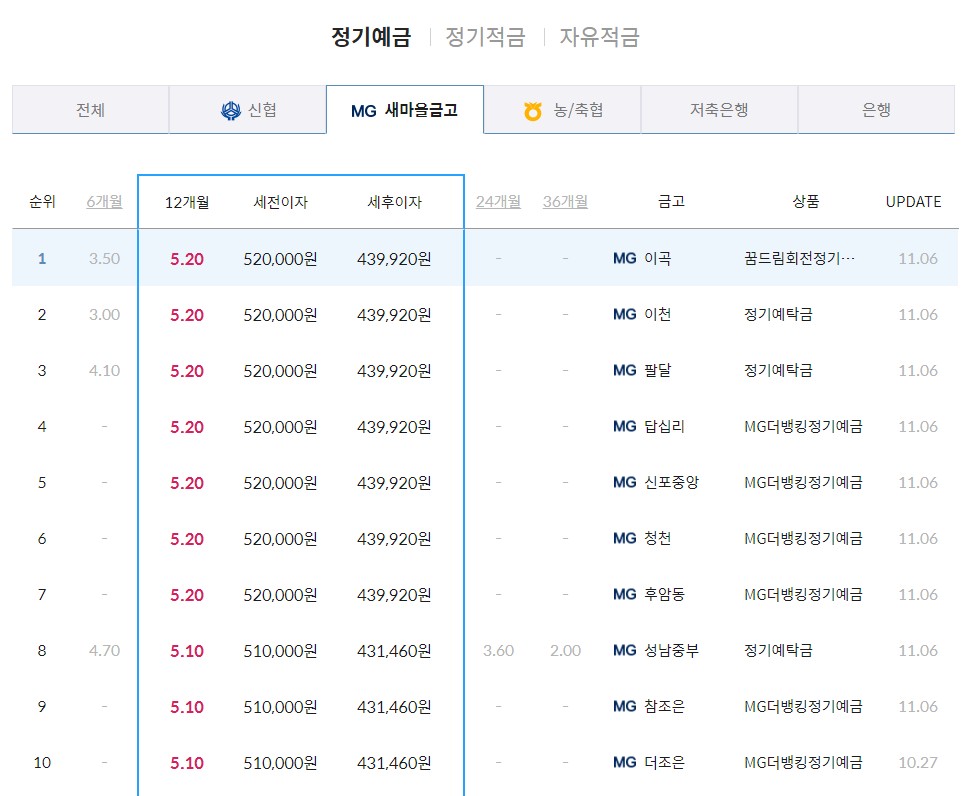Select the 은행 tab

pyautogui.click(x=877, y=110)
